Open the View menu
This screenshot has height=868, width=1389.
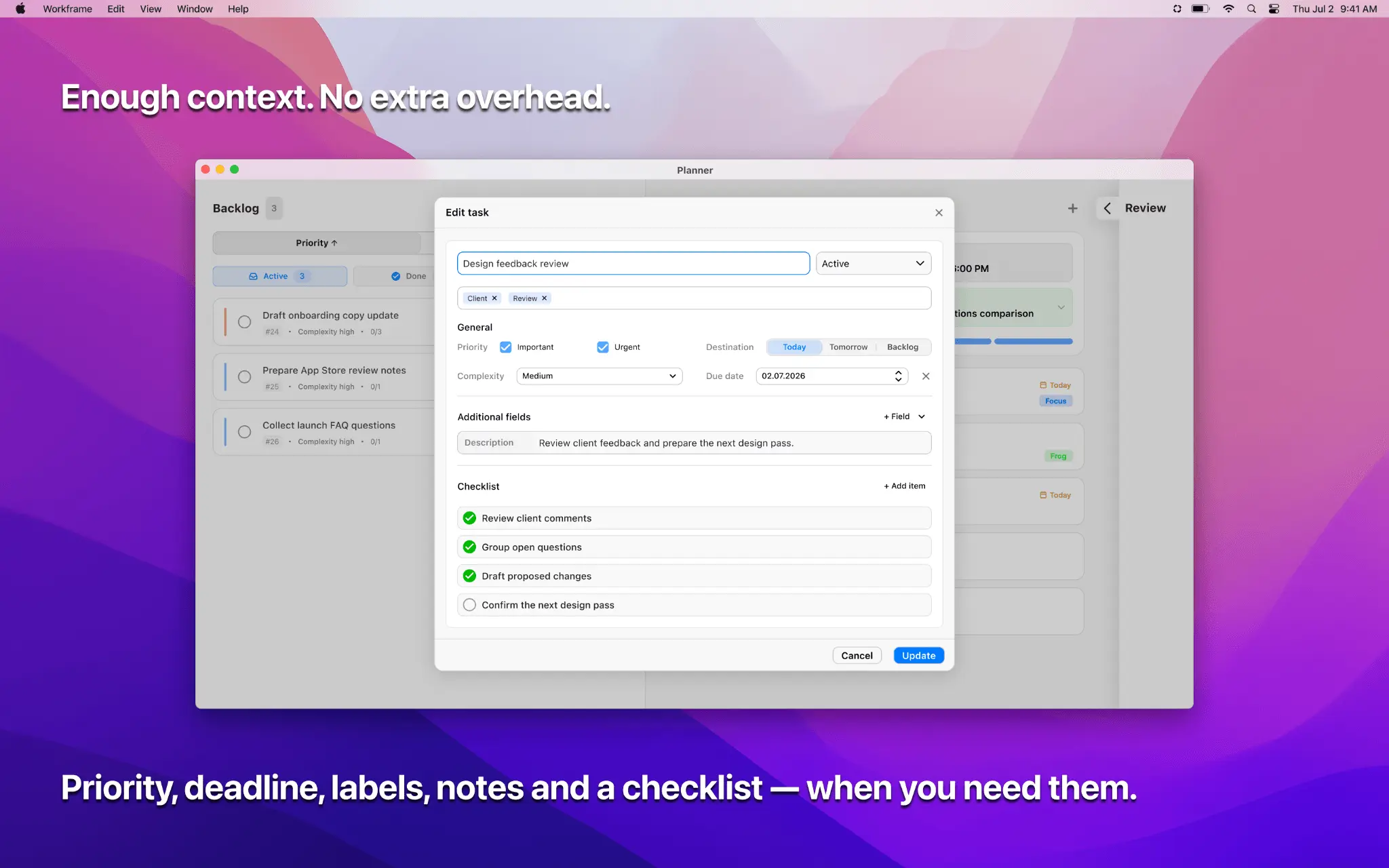pos(151,9)
